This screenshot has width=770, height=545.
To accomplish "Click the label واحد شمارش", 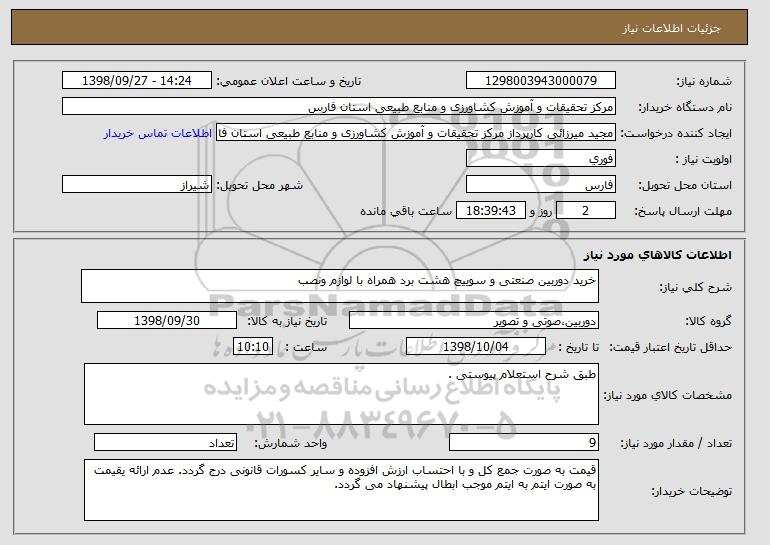I will [290, 443].
